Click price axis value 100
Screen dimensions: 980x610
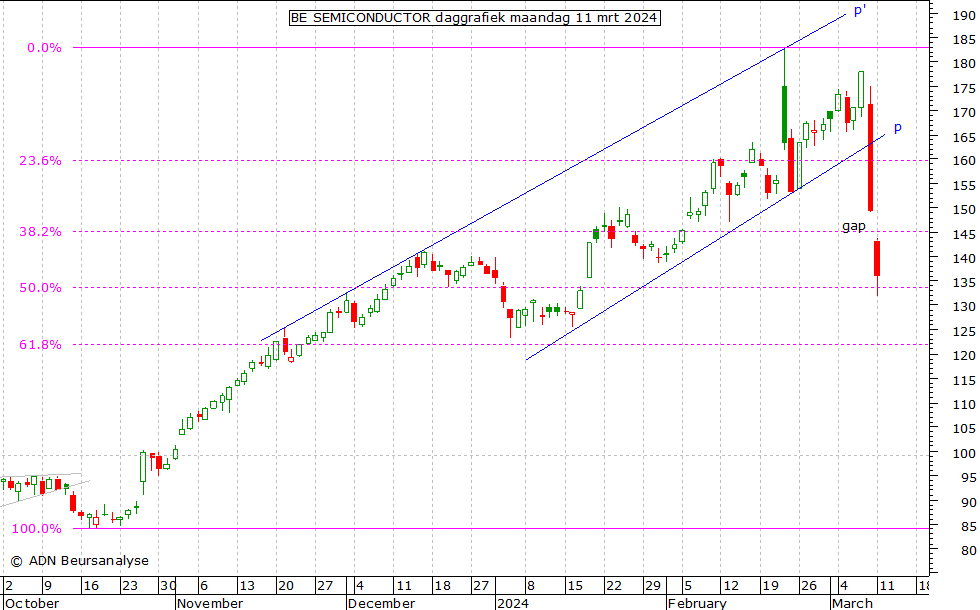coord(964,454)
